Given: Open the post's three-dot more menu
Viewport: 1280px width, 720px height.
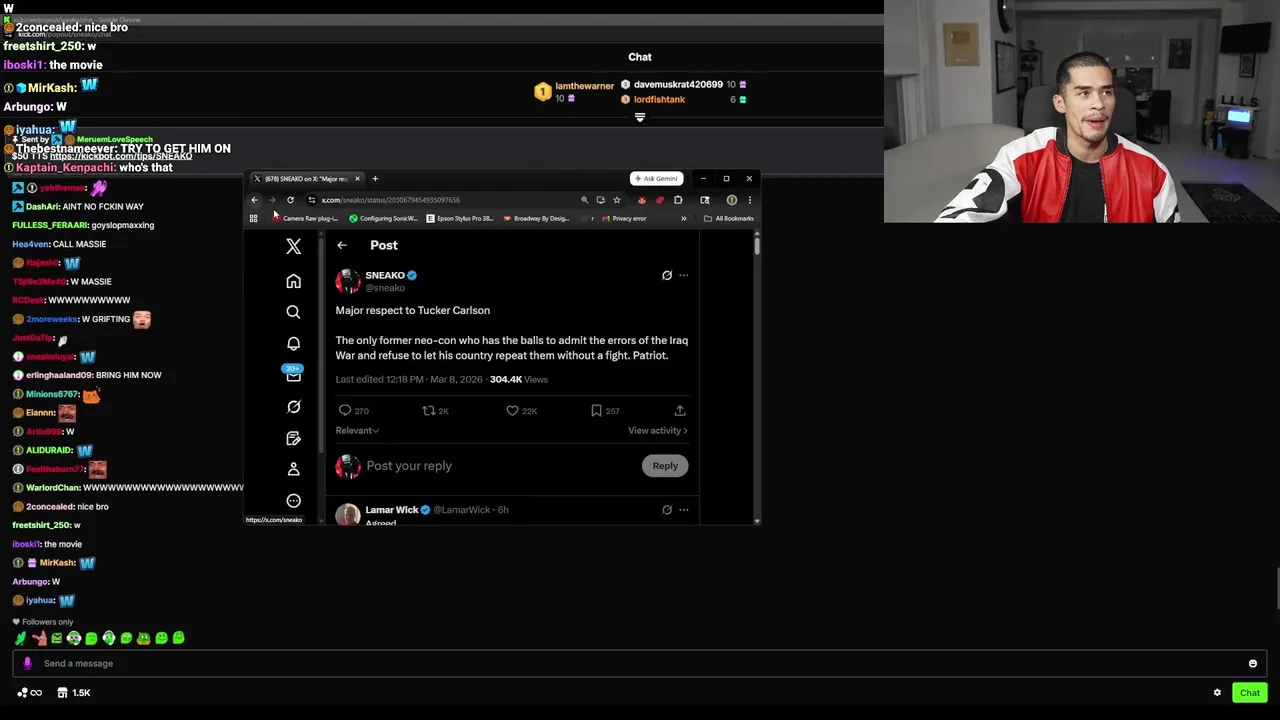Looking at the screenshot, I should click(684, 275).
